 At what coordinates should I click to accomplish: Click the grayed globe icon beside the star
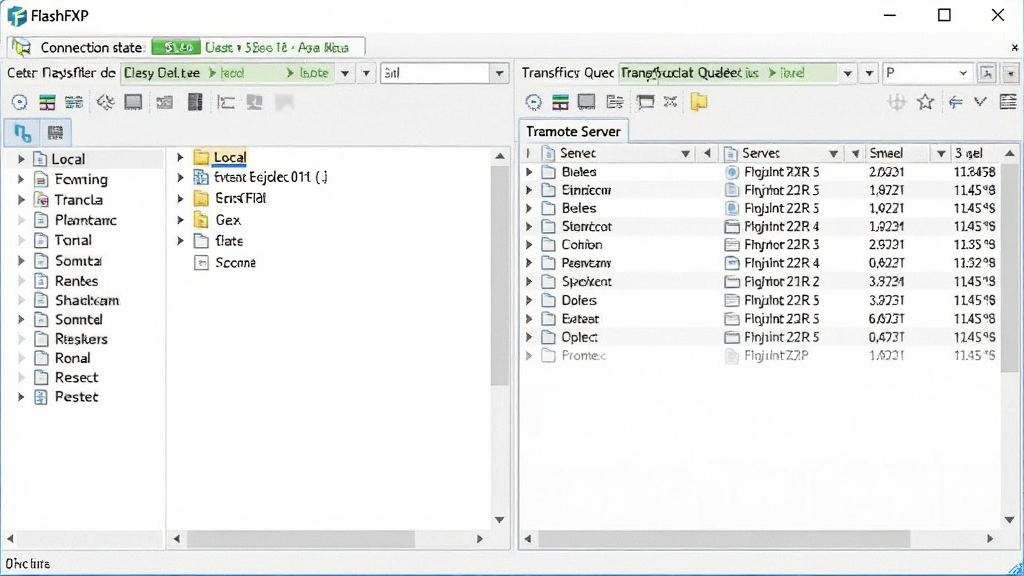click(897, 102)
